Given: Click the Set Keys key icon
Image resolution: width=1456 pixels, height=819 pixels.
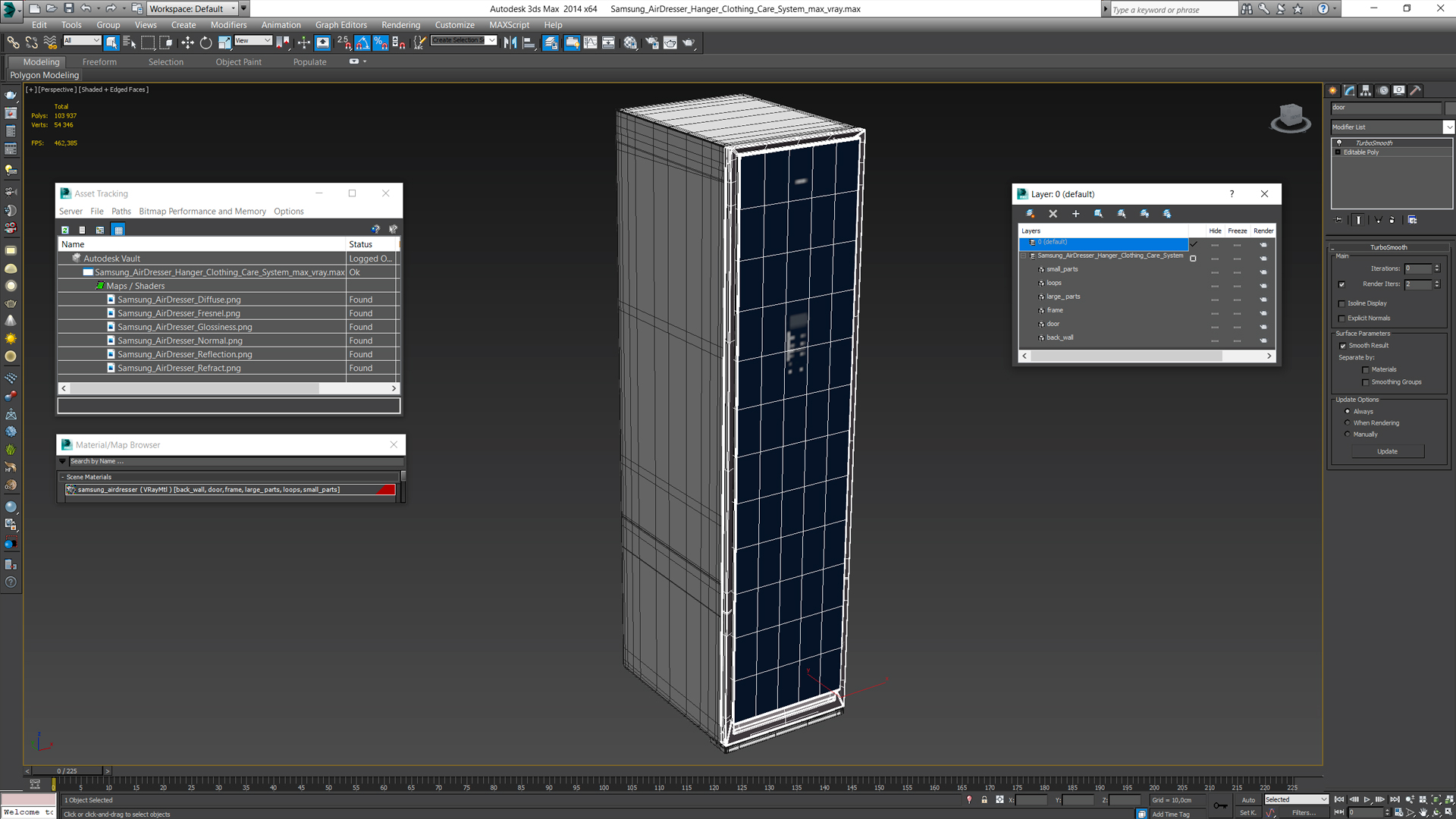Looking at the screenshot, I should [1220, 805].
